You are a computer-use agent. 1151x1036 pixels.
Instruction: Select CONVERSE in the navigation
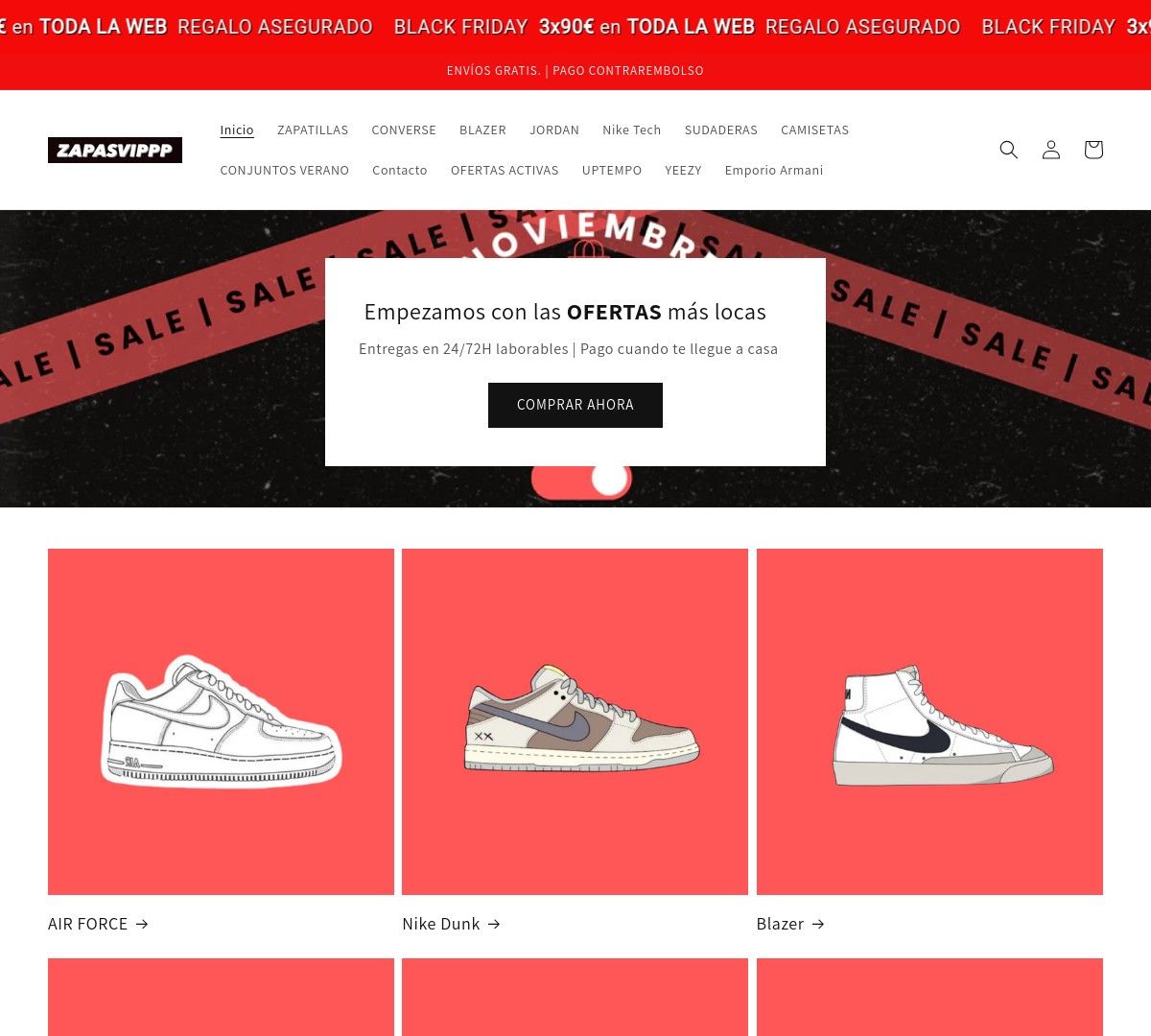point(404,129)
